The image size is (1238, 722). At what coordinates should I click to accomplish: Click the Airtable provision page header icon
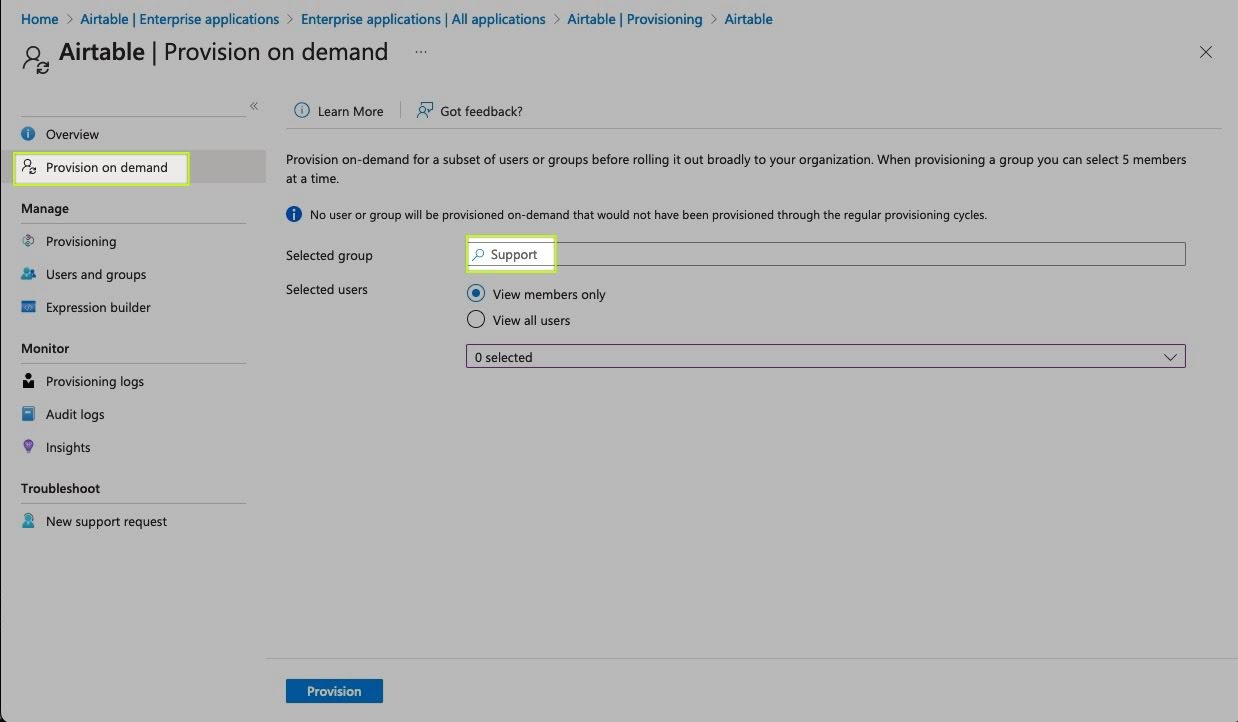36,59
